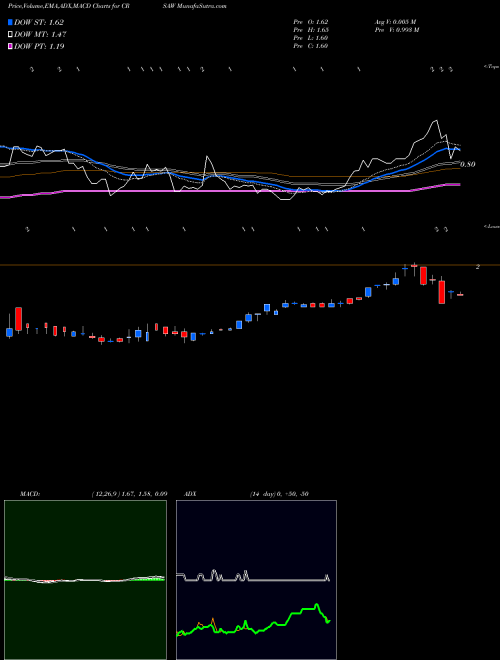Select the 'DOW MT: 1.47' legend label
The image size is (500, 660).
[x=40, y=35]
